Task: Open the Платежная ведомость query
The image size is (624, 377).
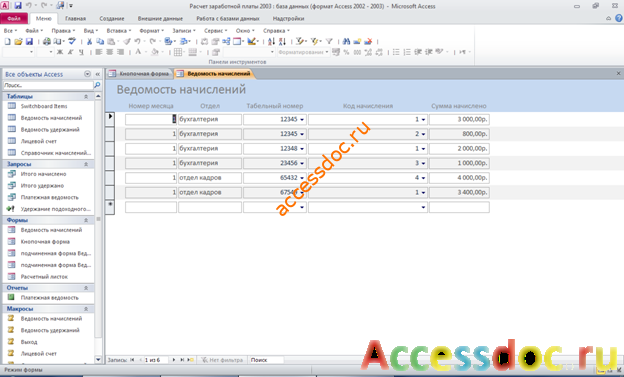Action: [49, 197]
